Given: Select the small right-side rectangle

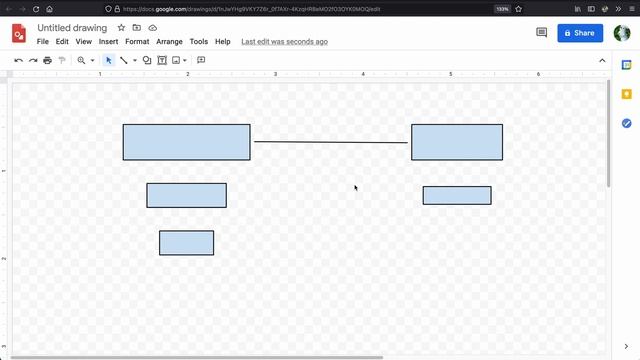Looking at the screenshot, I should 457,196.
